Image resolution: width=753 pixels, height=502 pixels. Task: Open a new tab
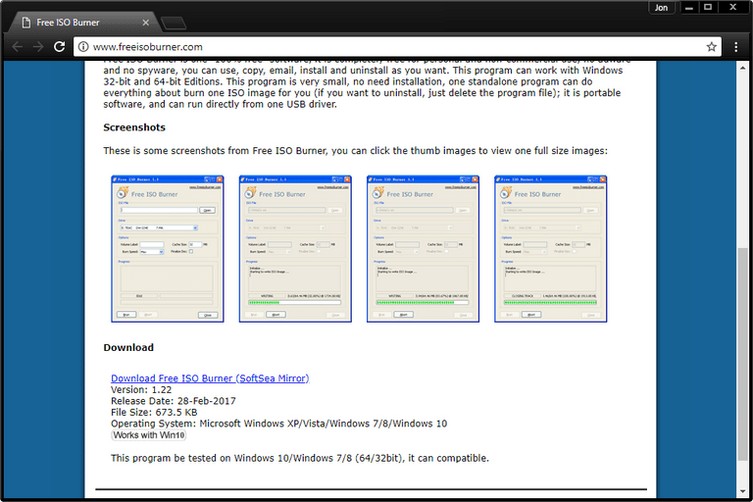tap(173, 23)
